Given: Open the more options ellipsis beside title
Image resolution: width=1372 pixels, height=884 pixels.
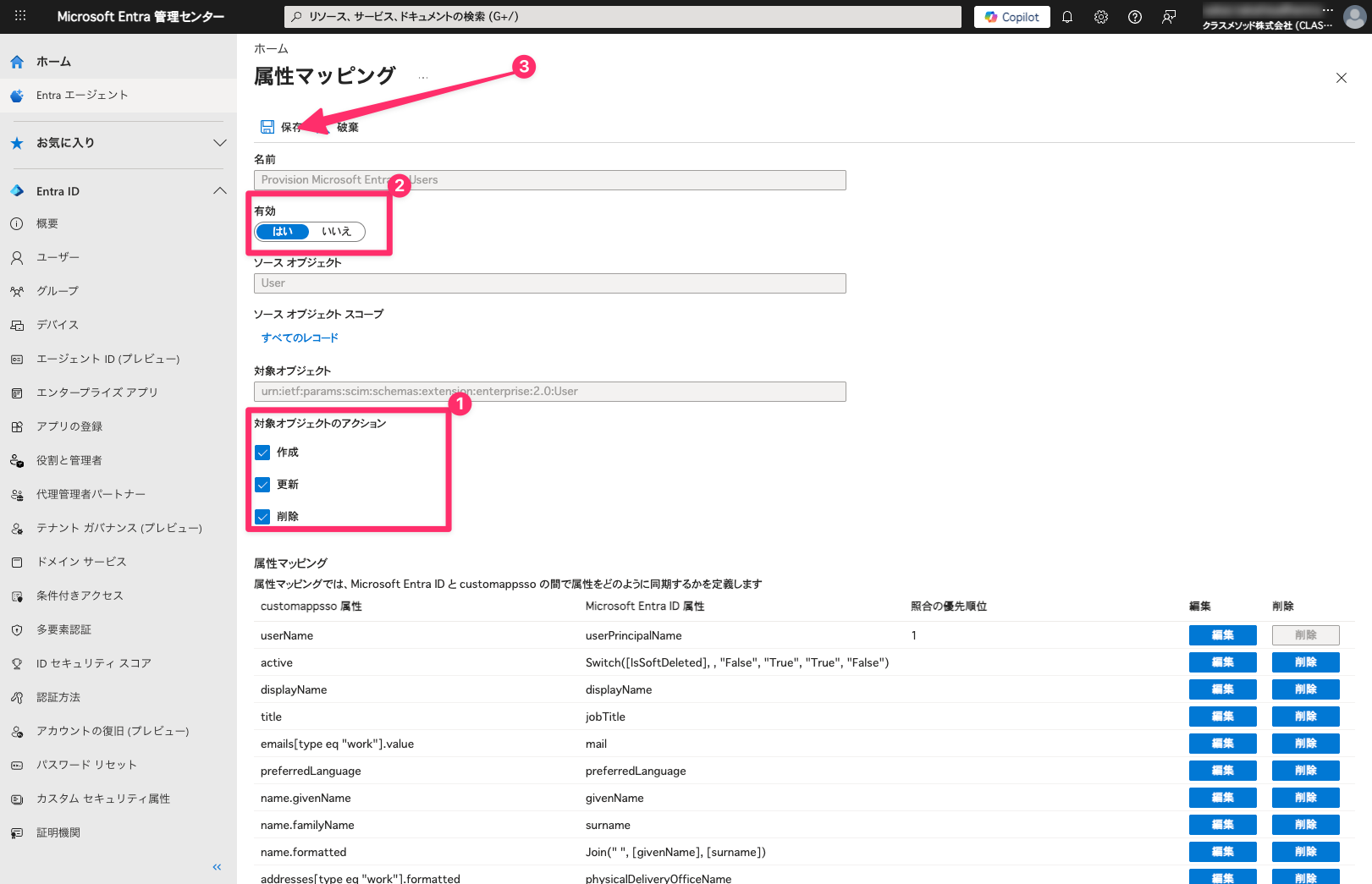Looking at the screenshot, I should 423,77.
